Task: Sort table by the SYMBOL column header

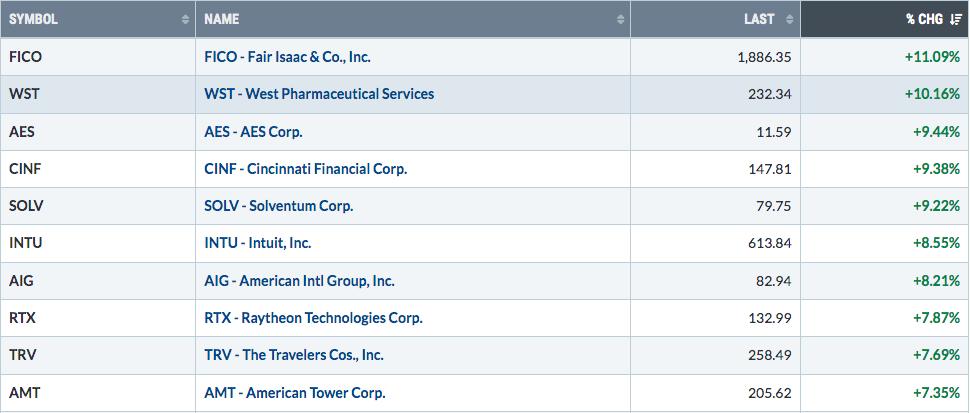Action: tap(33, 19)
